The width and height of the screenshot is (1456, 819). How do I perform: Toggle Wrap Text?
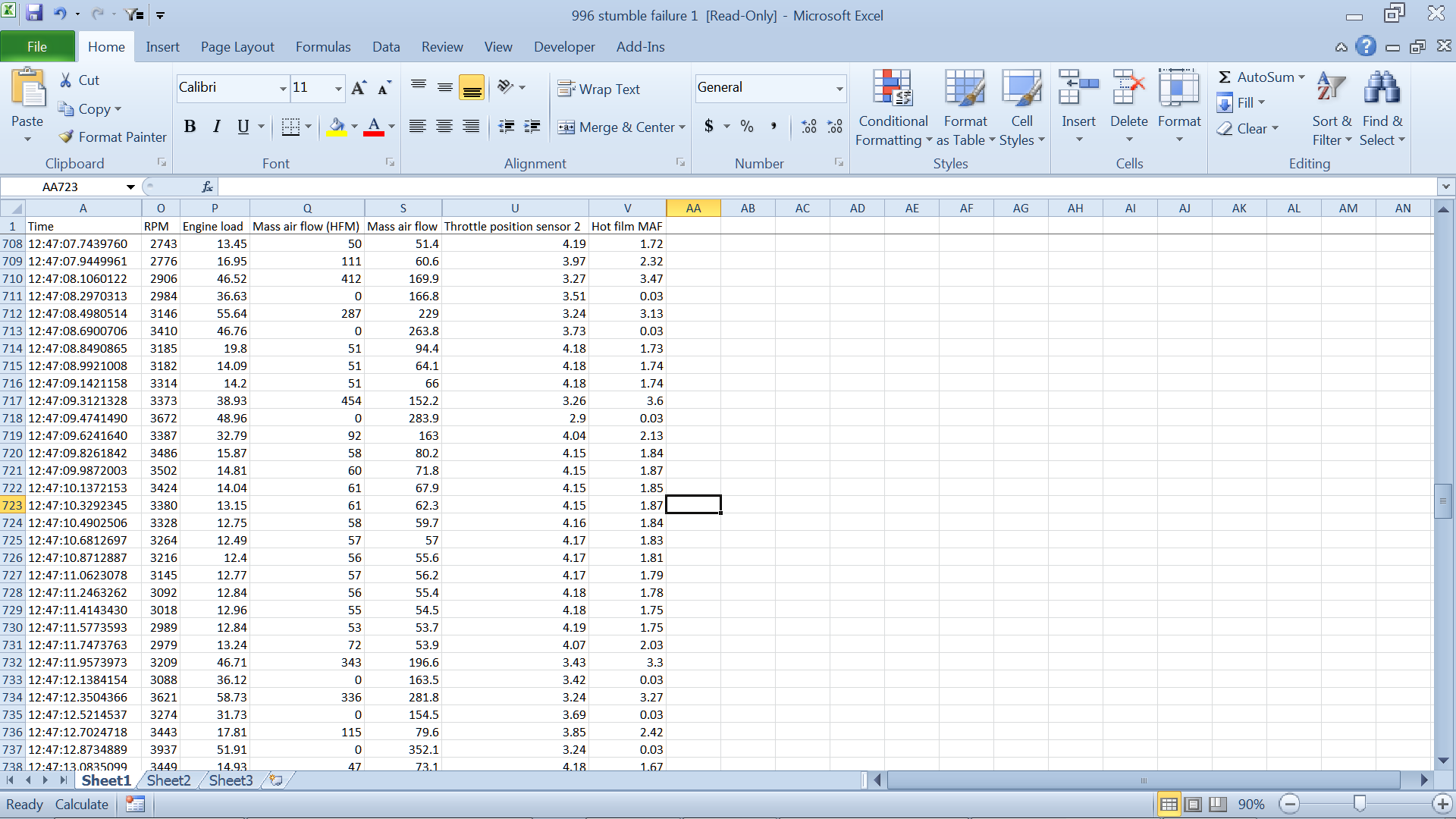pyautogui.click(x=598, y=89)
